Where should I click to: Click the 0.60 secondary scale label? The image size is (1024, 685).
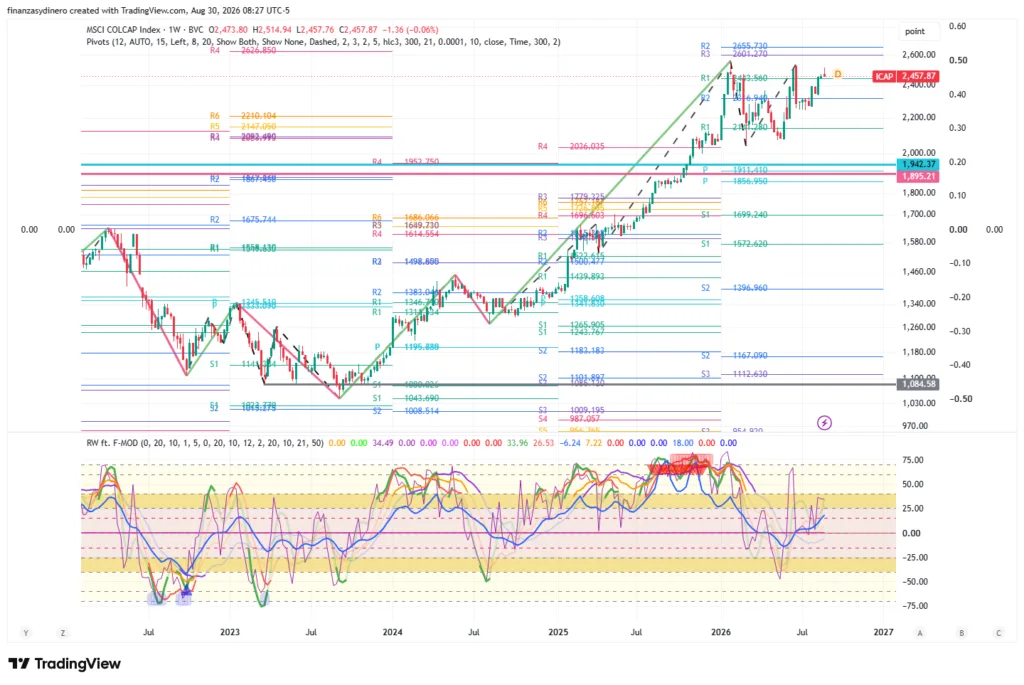(x=957, y=26)
